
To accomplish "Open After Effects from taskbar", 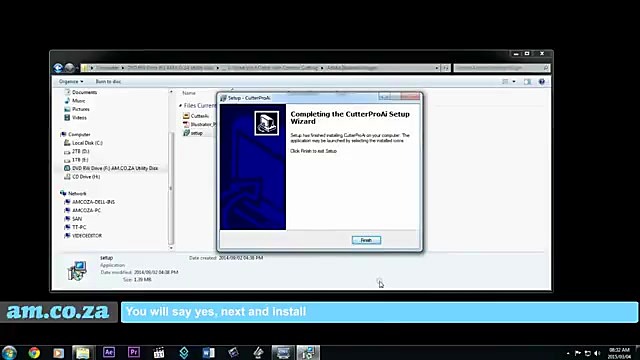I will coord(109,353).
